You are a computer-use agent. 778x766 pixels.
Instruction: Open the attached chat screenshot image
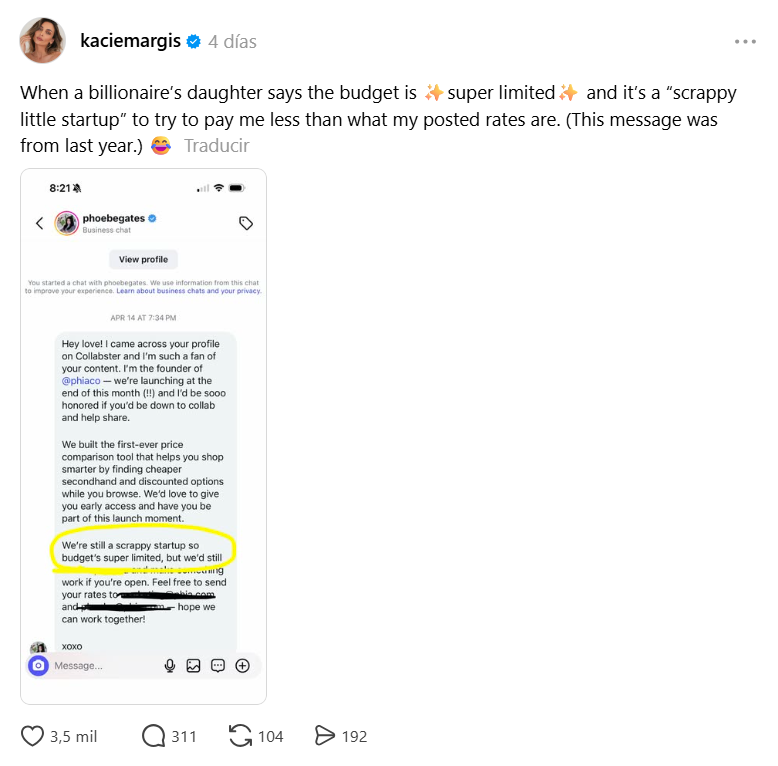[143, 436]
